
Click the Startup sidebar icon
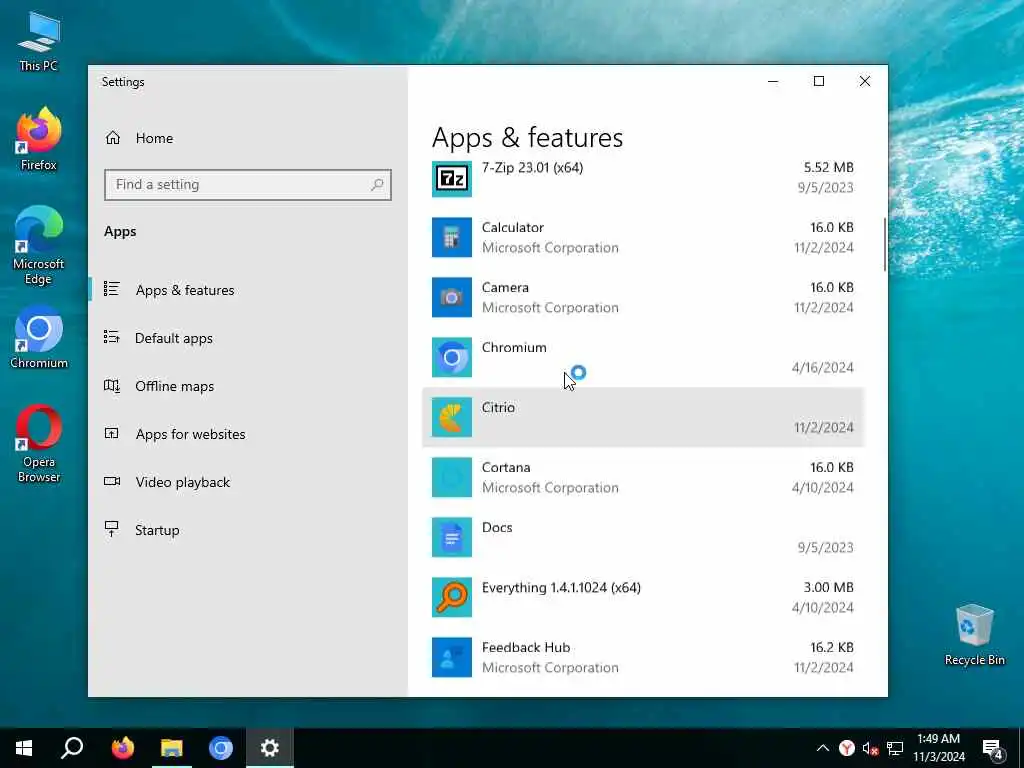pyautogui.click(x=112, y=529)
